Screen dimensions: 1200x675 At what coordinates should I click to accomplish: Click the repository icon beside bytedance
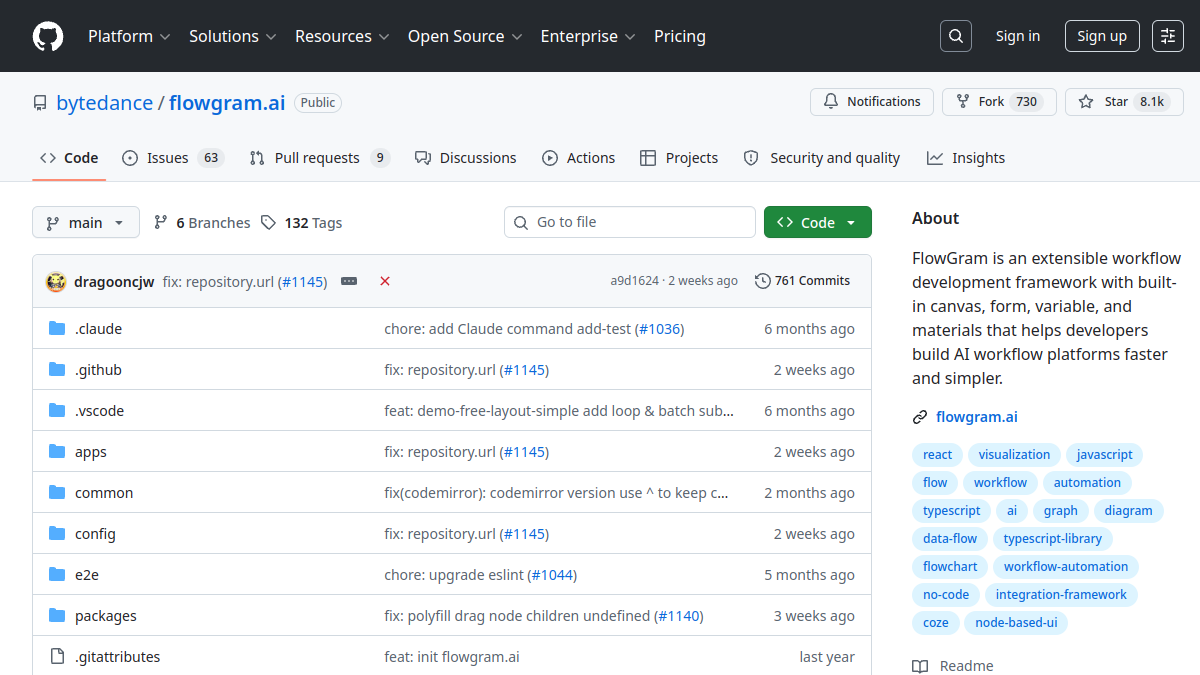coord(40,103)
